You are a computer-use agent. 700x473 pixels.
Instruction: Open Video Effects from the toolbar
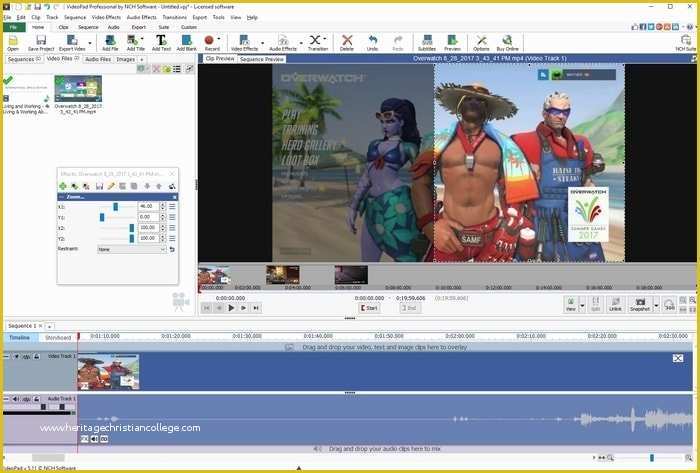point(244,43)
